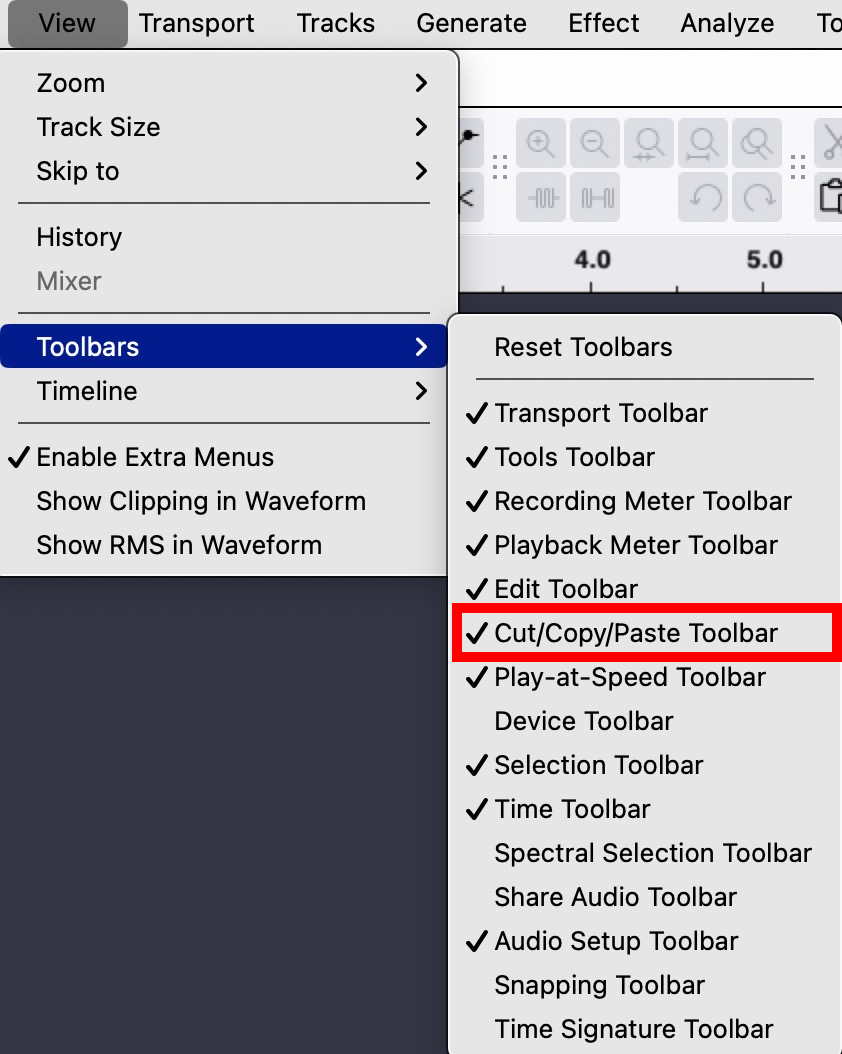Click the Fit Project to Width icon
The height and width of the screenshot is (1054, 842).
(x=703, y=144)
